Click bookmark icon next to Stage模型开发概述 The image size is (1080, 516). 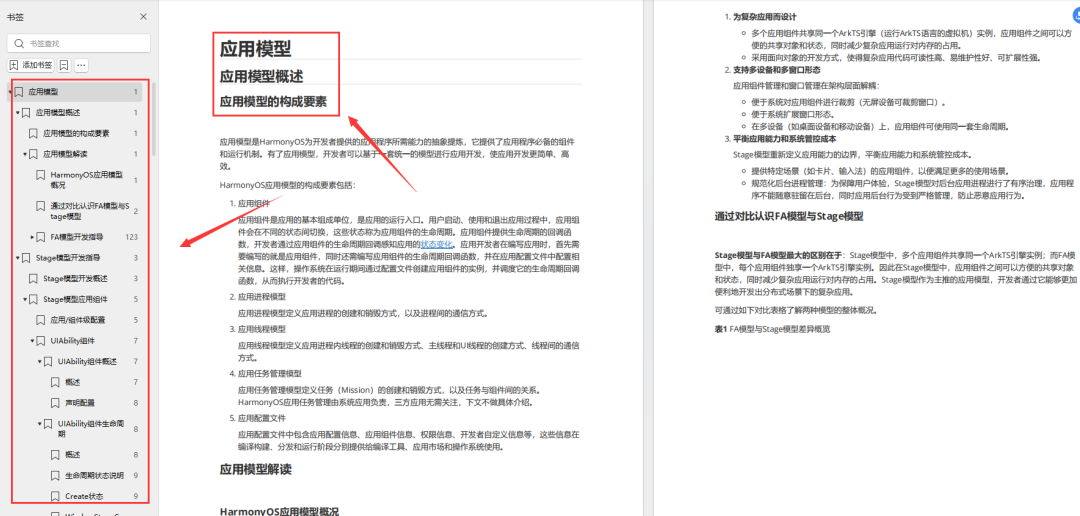click(x=33, y=278)
